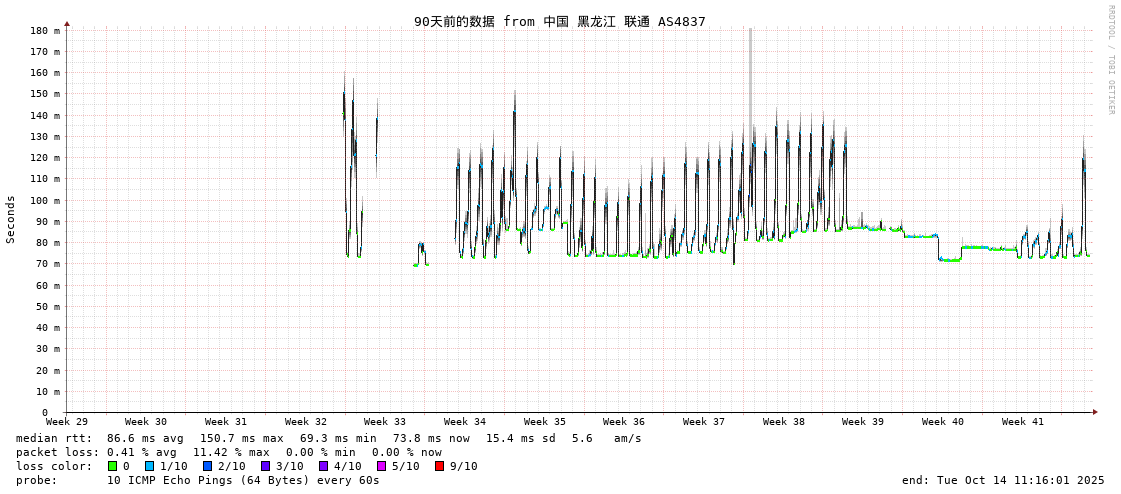The height and width of the screenshot is (494, 1121).
Task: Select the red 9/10 loss swatch
Action: pyautogui.click(x=440, y=466)
